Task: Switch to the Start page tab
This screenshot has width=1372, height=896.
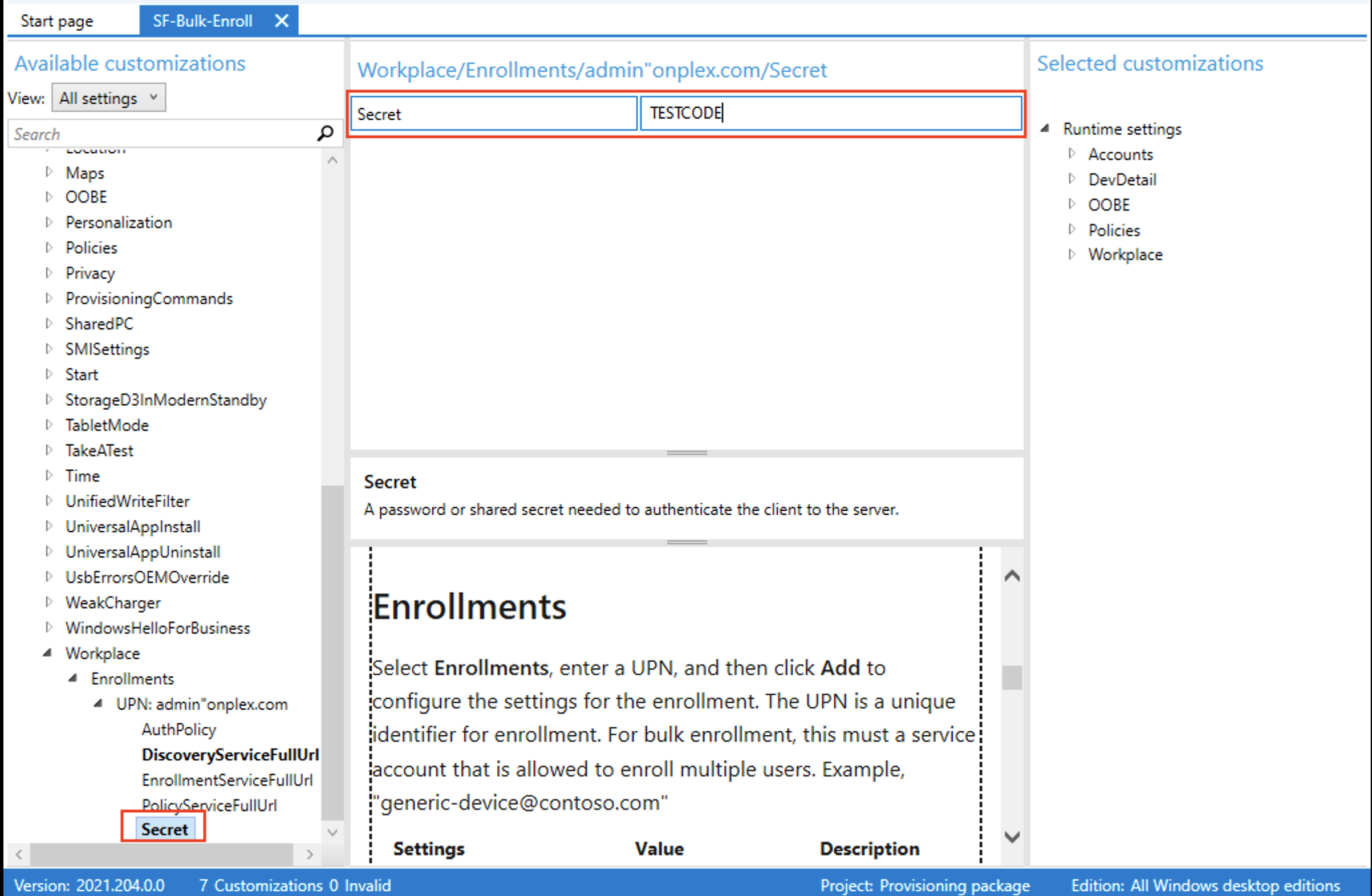Action: click(56, 21)
